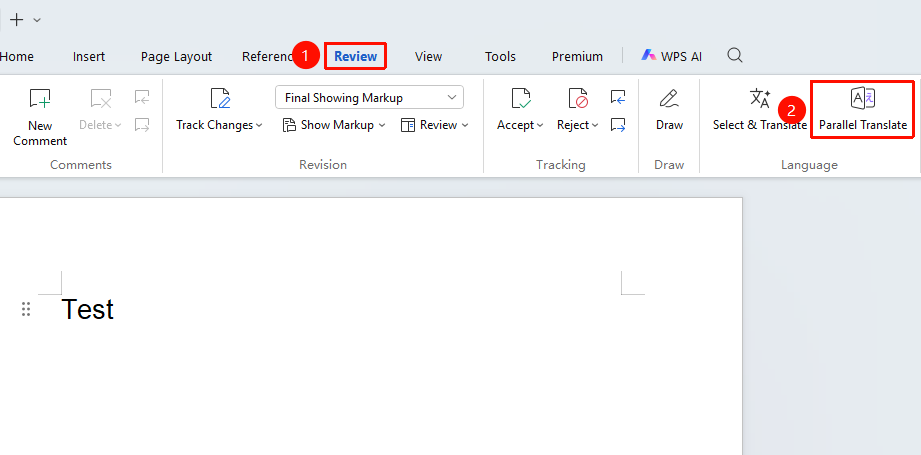The image size is (921, 455).
Task: Add a New Comment
Action: 40,117
